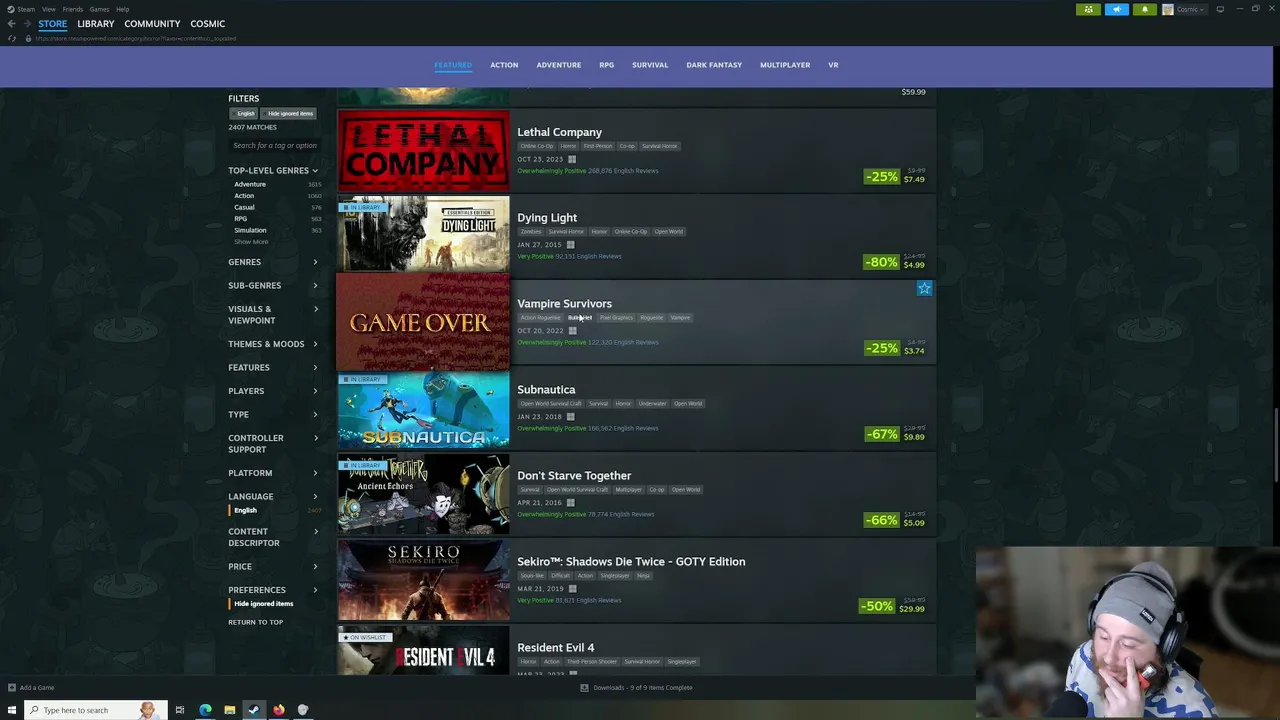1280x720 pixels.
Task: Open the Subnautica title link
Action: [x=546, y=390]
